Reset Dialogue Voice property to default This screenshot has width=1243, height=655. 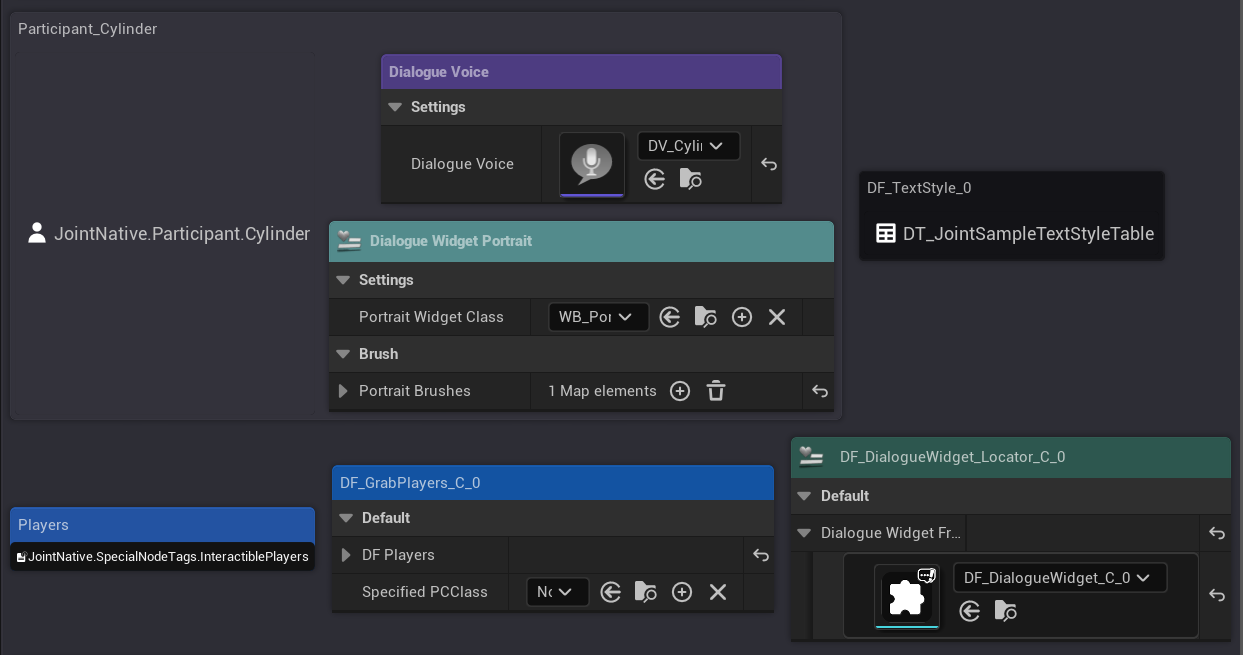coord(768,164)
